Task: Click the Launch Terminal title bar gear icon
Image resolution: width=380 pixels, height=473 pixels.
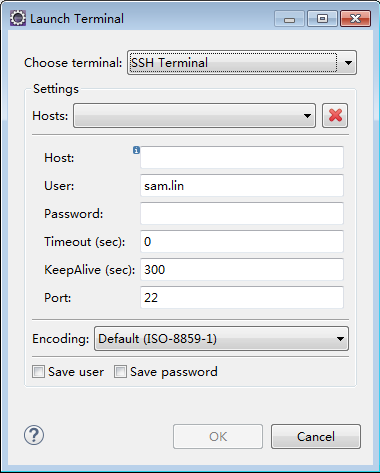Action: 18,18
